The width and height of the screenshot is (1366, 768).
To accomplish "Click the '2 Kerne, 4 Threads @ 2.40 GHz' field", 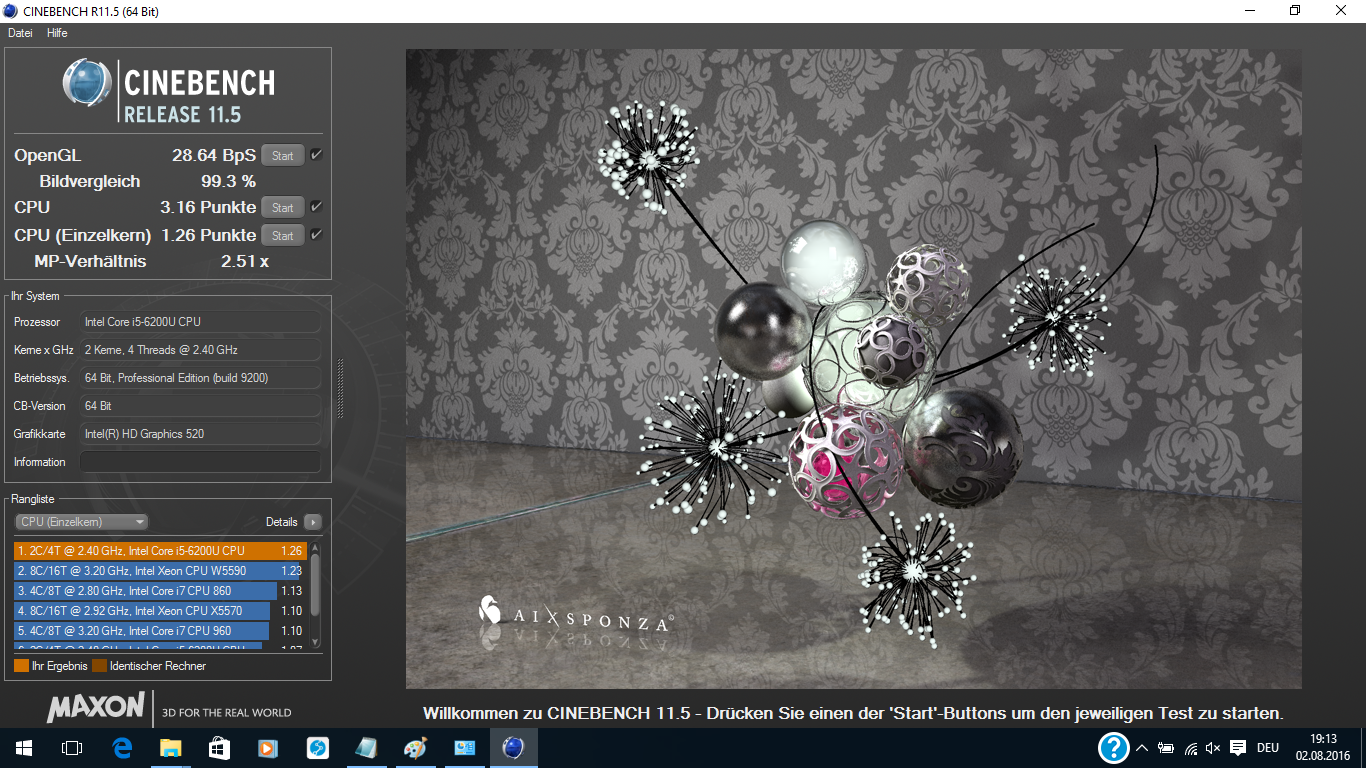I will pyautogui.click(x=200, y=350).
